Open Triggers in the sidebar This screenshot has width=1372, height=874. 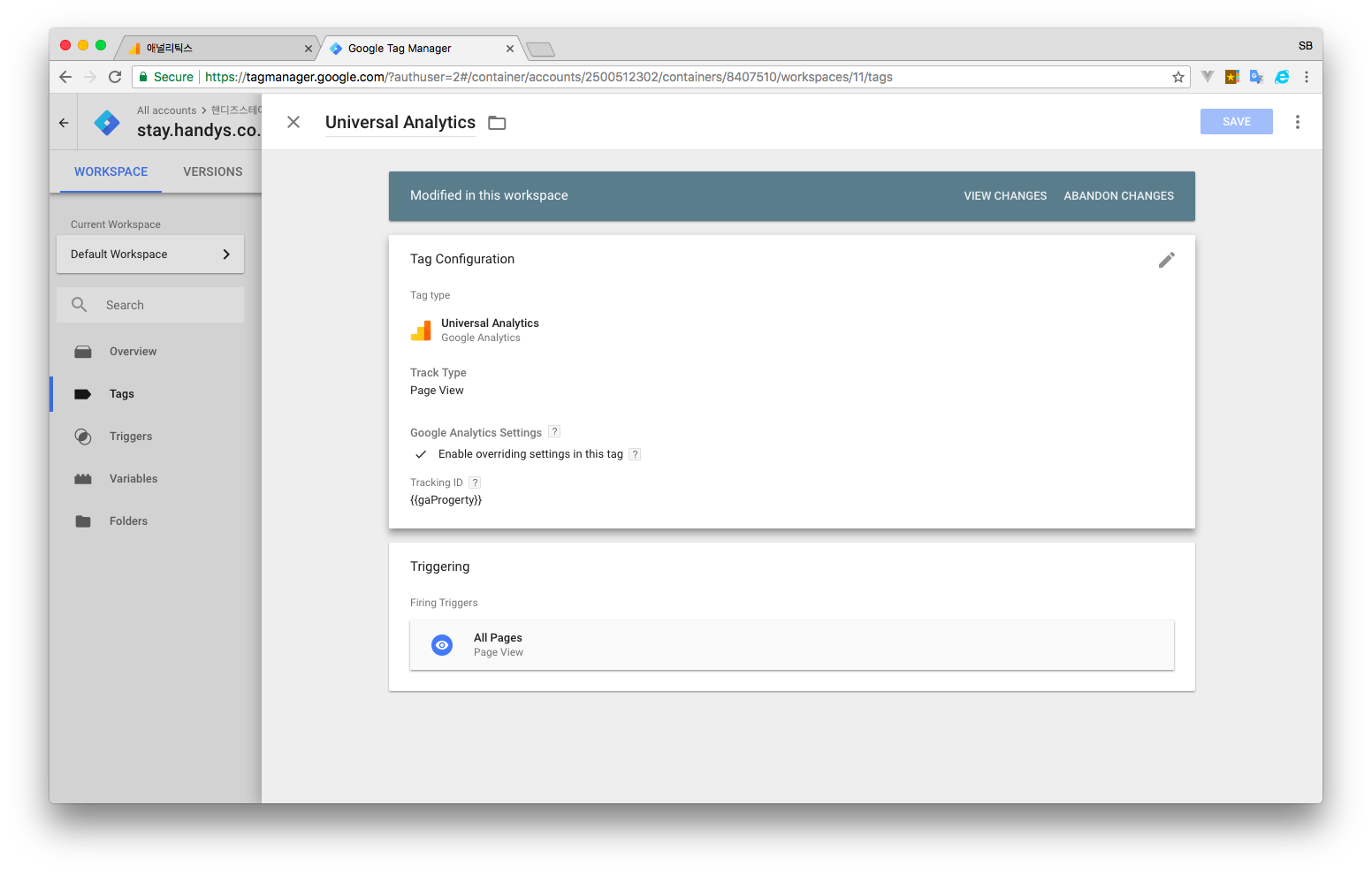point(131,437)
